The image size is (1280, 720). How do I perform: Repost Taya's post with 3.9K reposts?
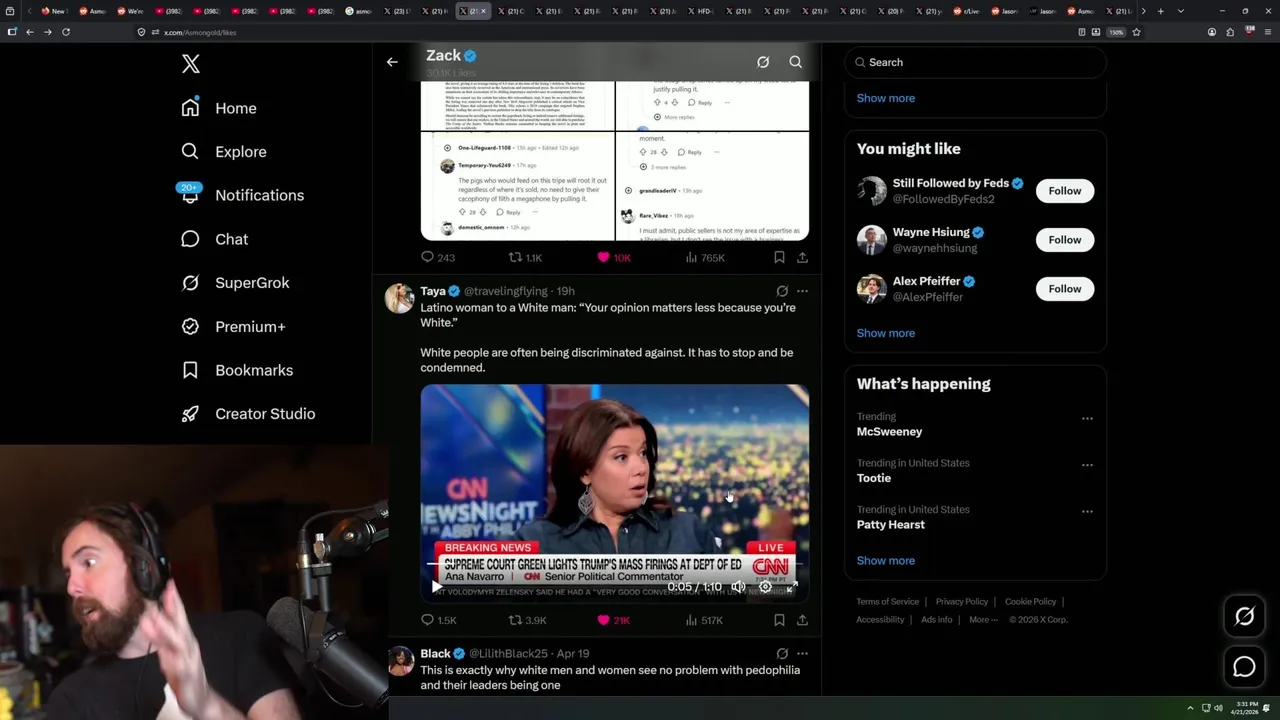[527, 620]
